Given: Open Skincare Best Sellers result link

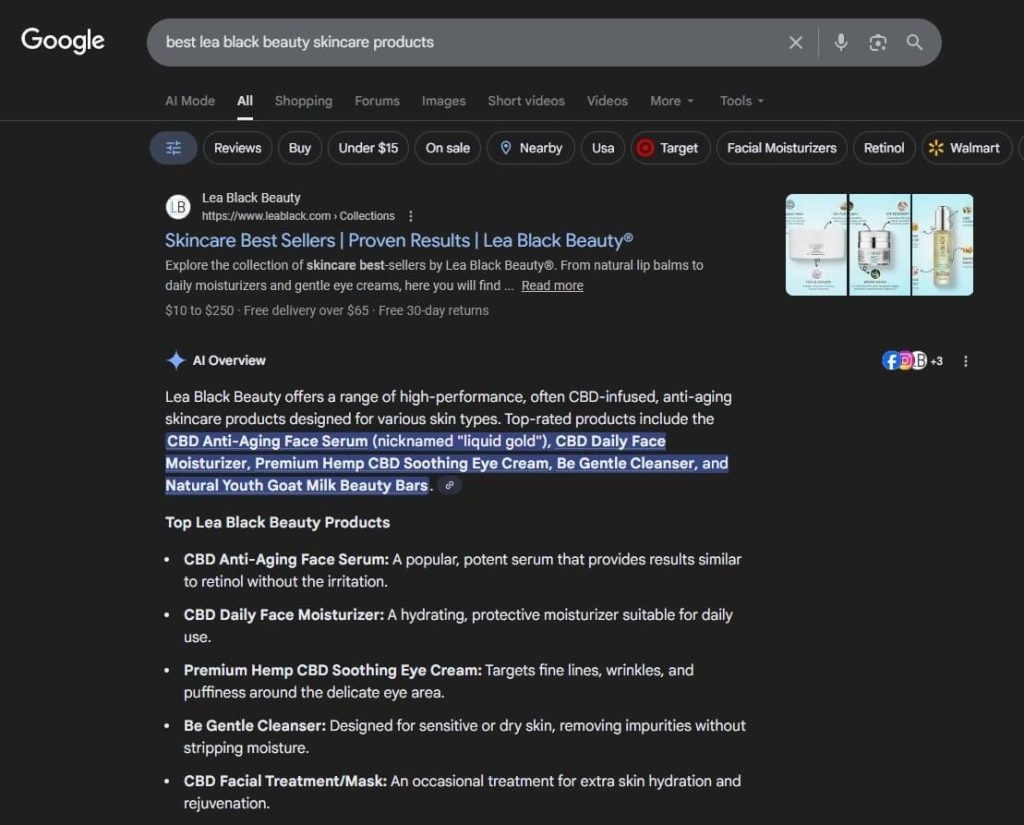Looking at the screenshot, I should (399, 240).
